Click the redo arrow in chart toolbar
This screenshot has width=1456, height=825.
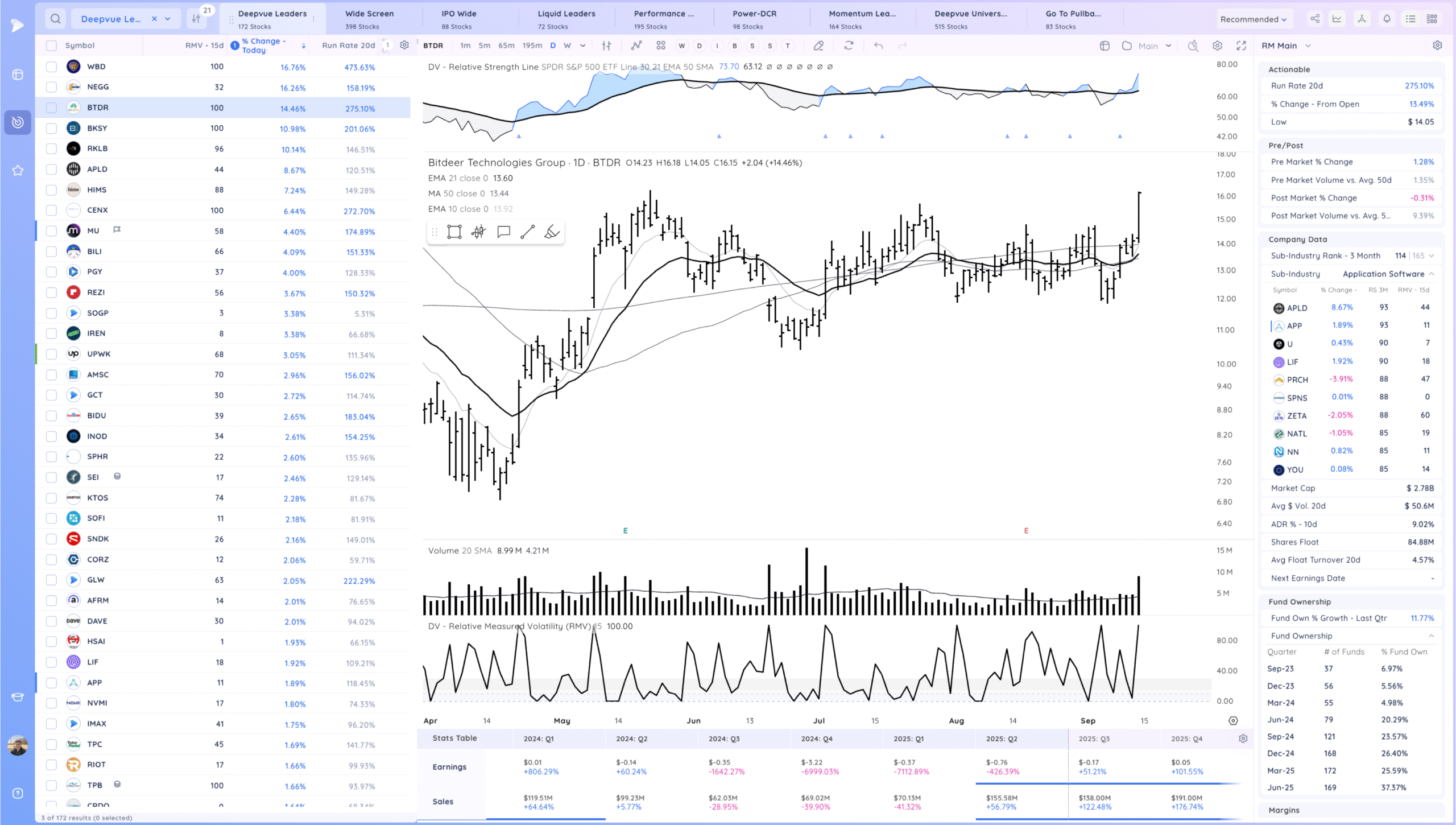(x=903, y=46)
